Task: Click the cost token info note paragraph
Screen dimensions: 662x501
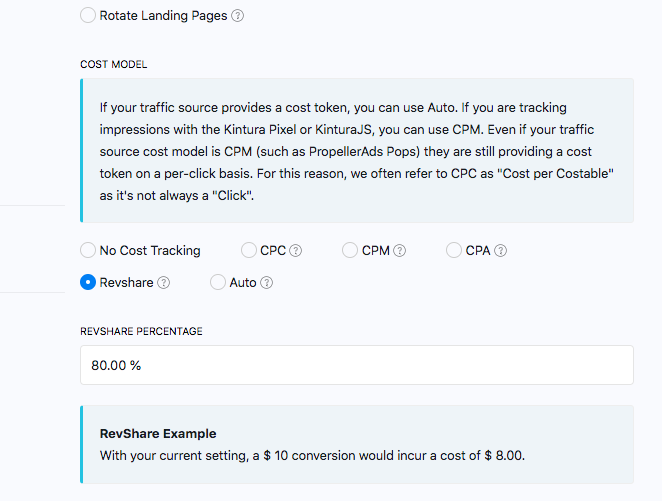Action: pos(355,150)
